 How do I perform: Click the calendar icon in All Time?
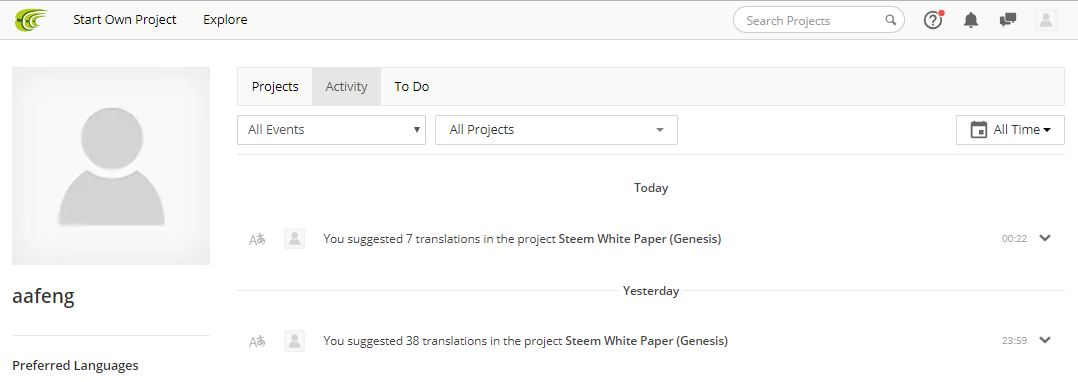pyautogui.click(x=978, y=130)
